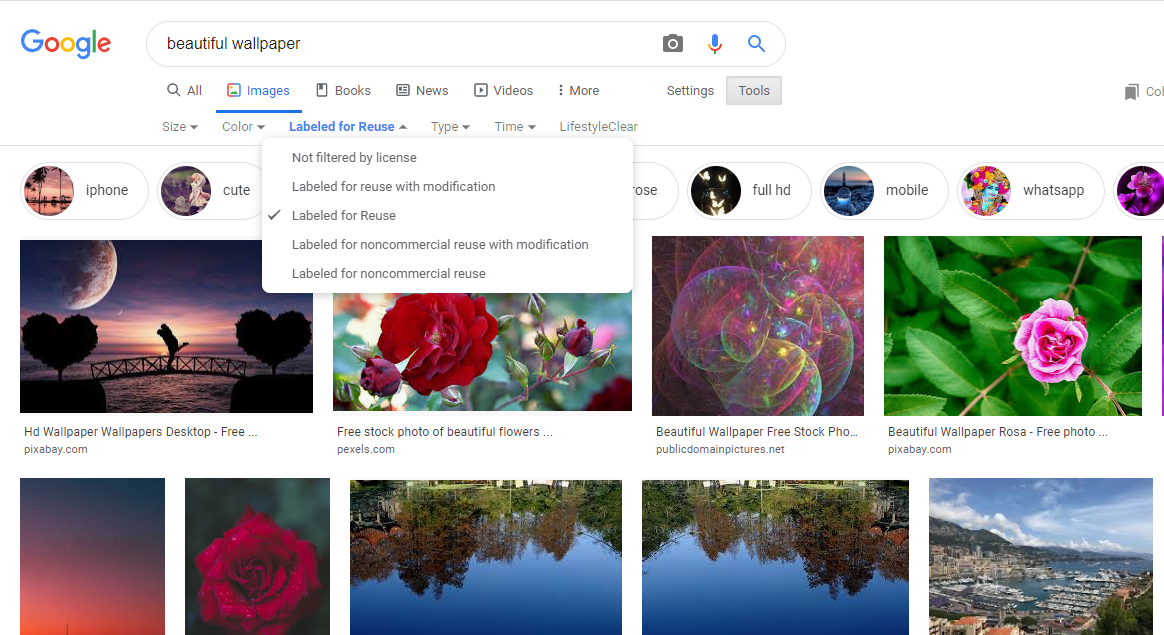Click the Google logo

tap(65, 44)
